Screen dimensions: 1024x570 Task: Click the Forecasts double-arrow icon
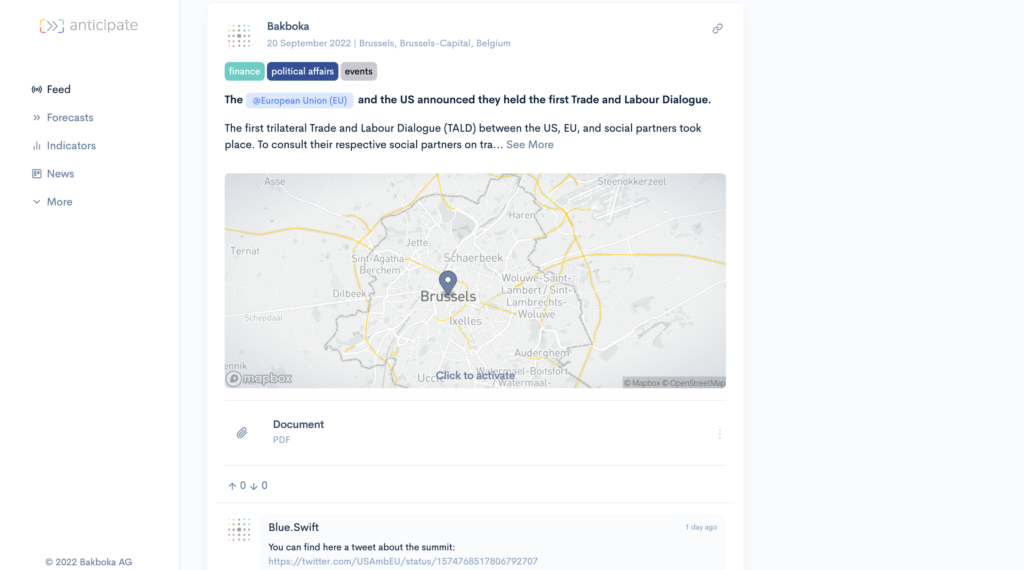click(37, 118)
